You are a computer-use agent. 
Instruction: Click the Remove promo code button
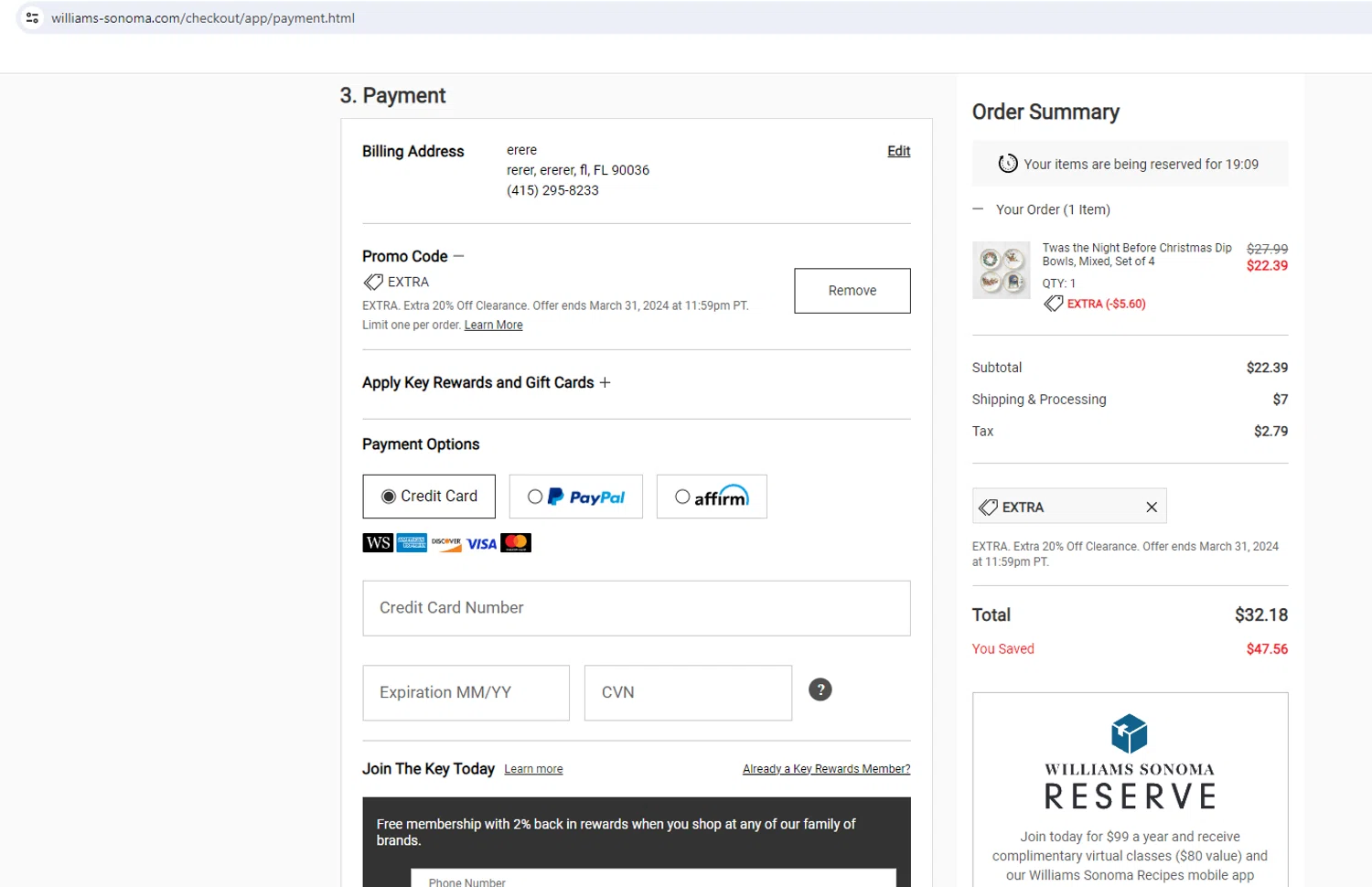pos(852,291)
